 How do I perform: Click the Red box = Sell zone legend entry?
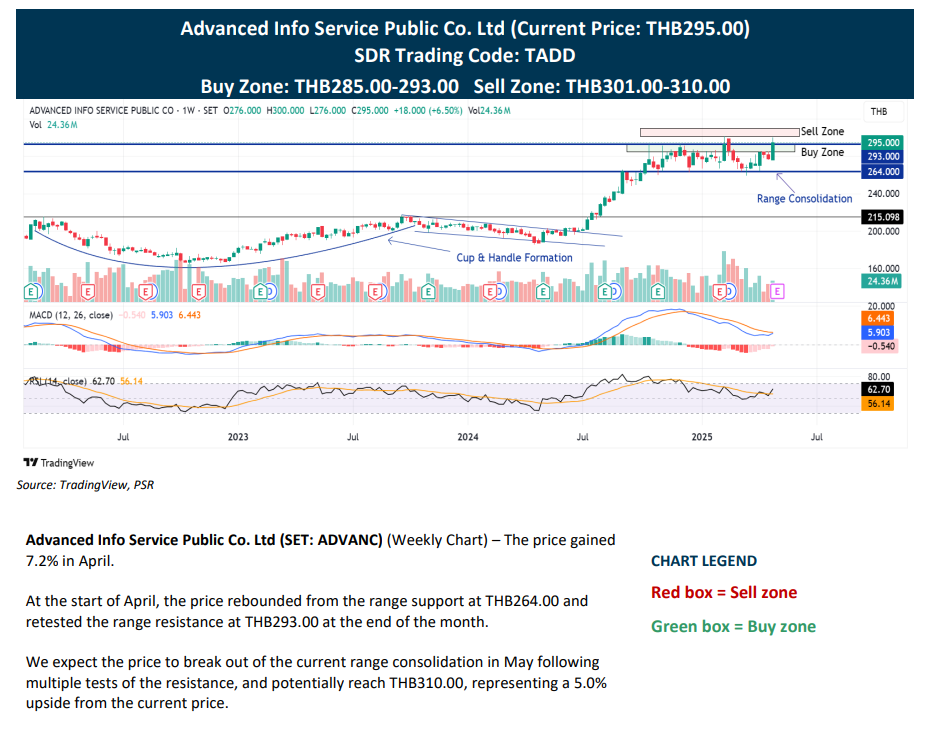click(724, 593)
